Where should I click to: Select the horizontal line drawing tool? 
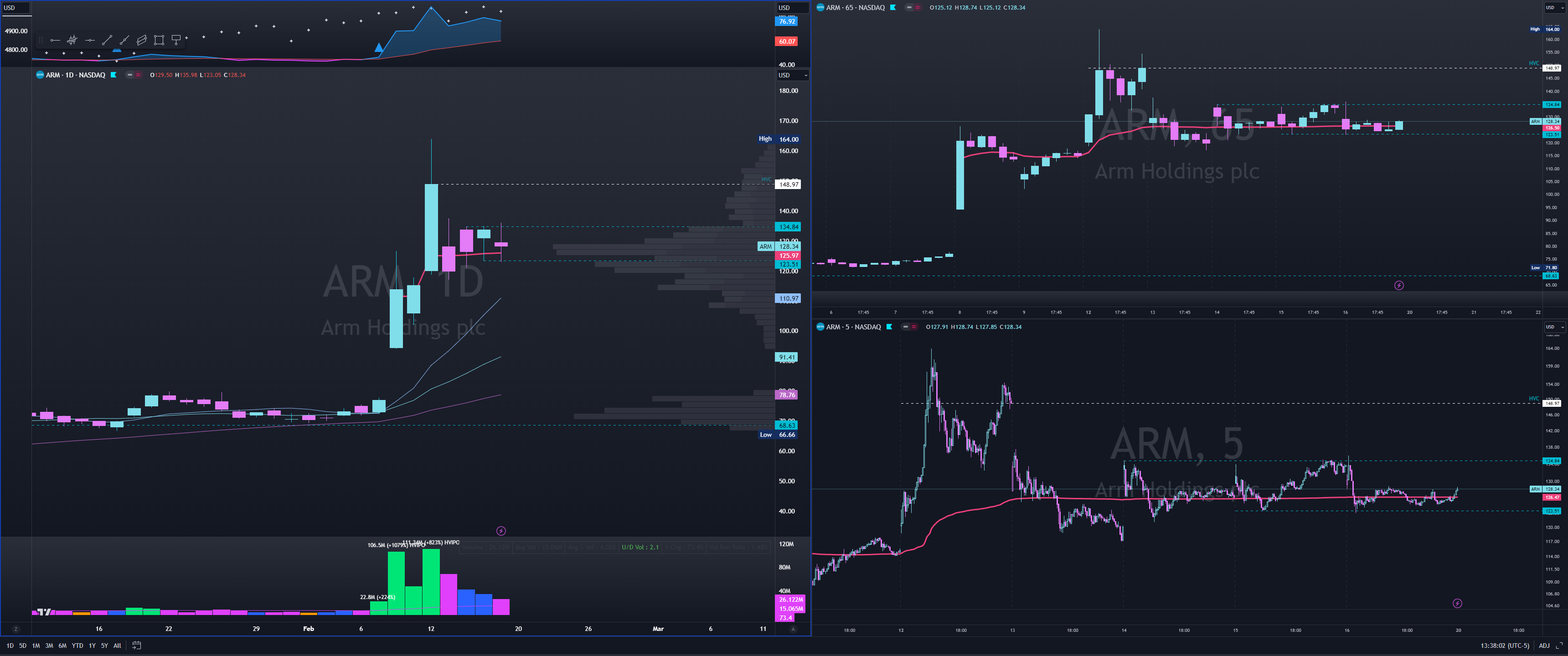pos(89,40)
